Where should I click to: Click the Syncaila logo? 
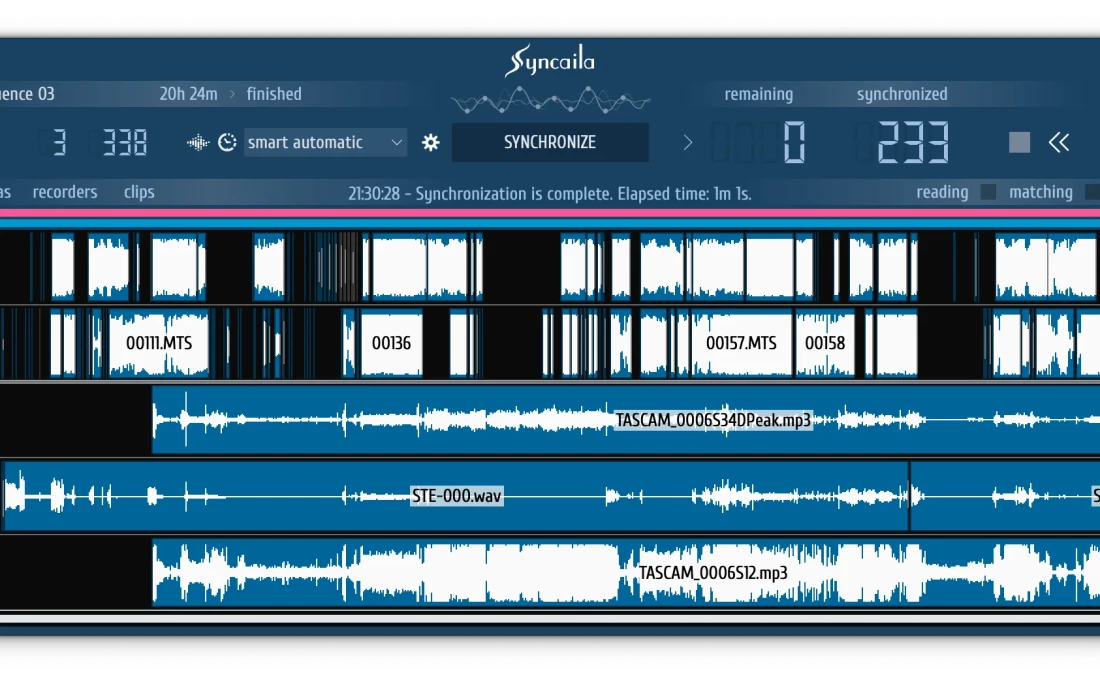coord(550,62)
